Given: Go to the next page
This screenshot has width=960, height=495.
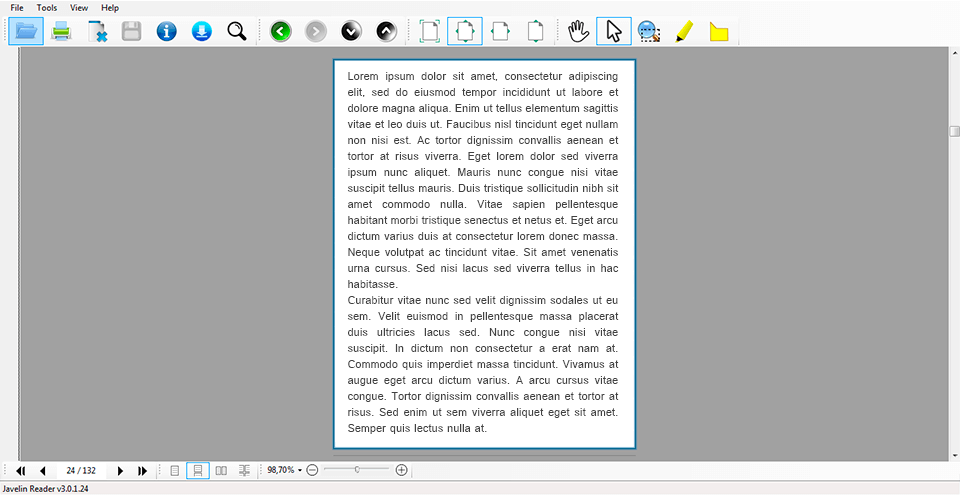Looking at the screenshot, I should pyautogui.click(x=120, y=470).
